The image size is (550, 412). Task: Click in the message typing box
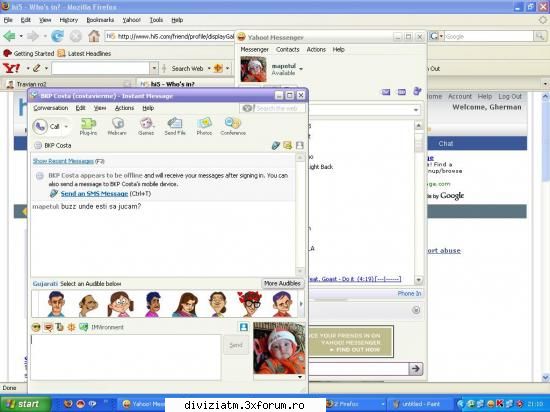tap(126, 357)
